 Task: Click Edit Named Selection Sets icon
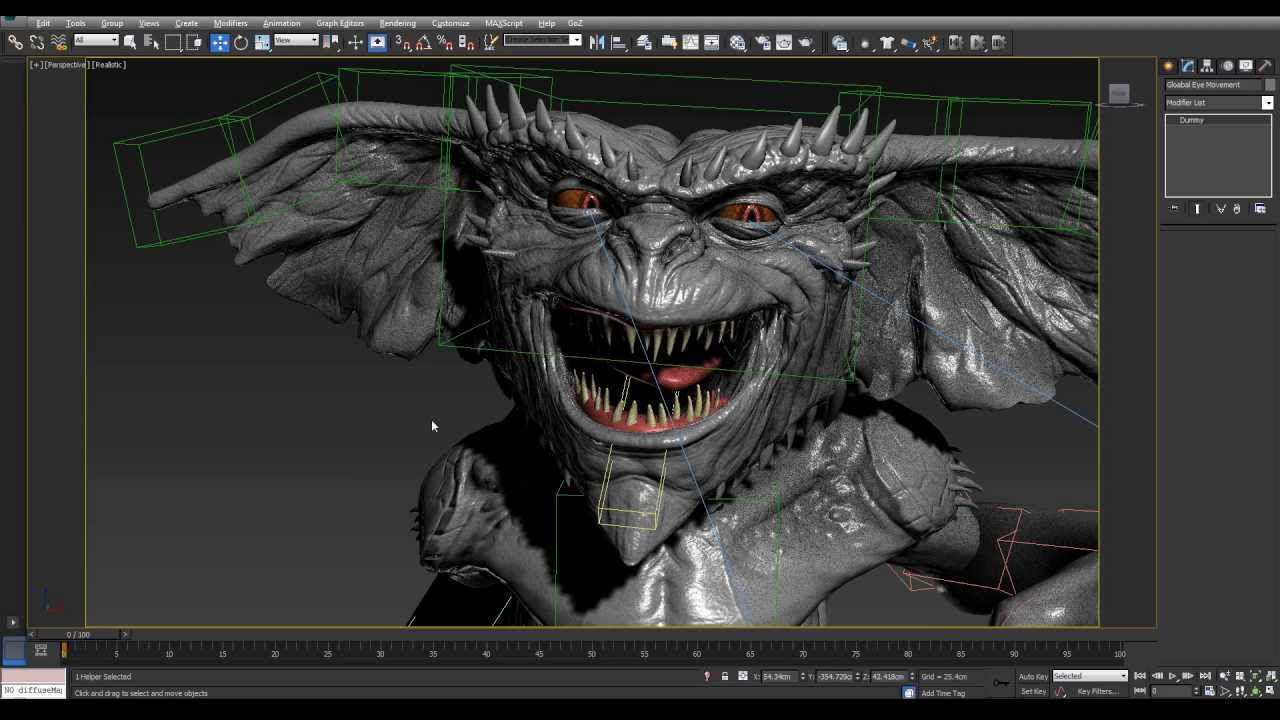tap(490, 42)
